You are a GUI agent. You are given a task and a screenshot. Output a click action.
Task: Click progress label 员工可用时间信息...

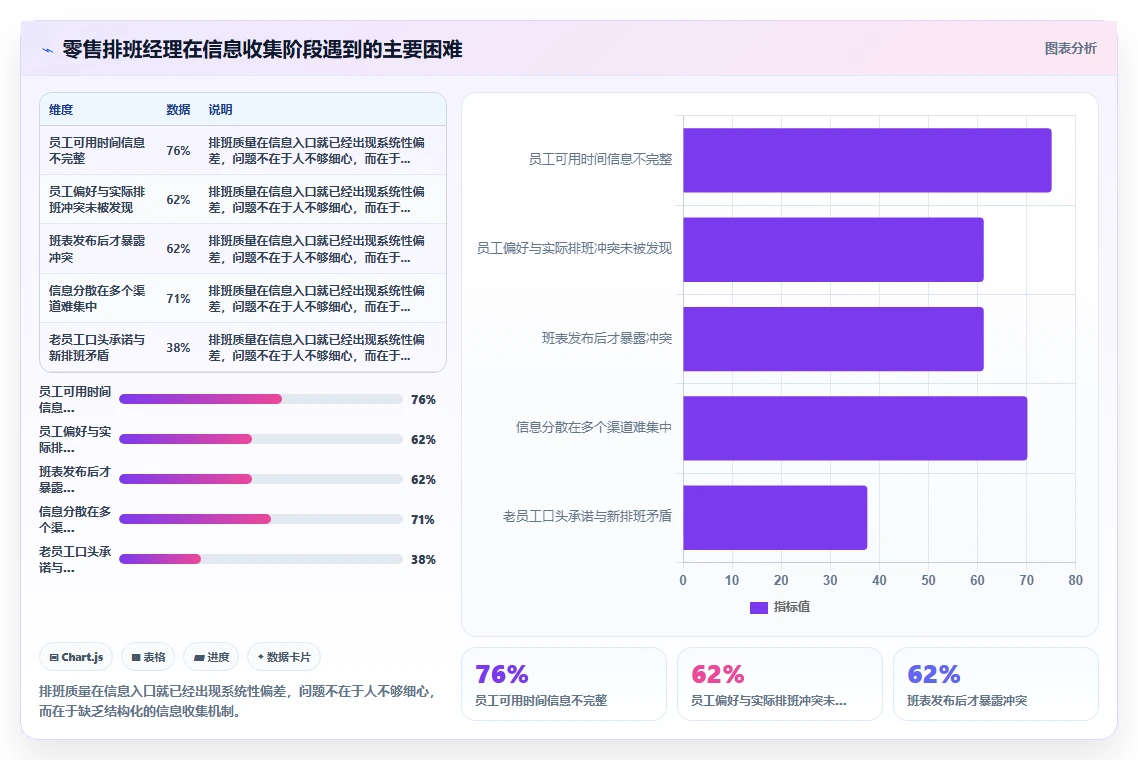(75, 399)
